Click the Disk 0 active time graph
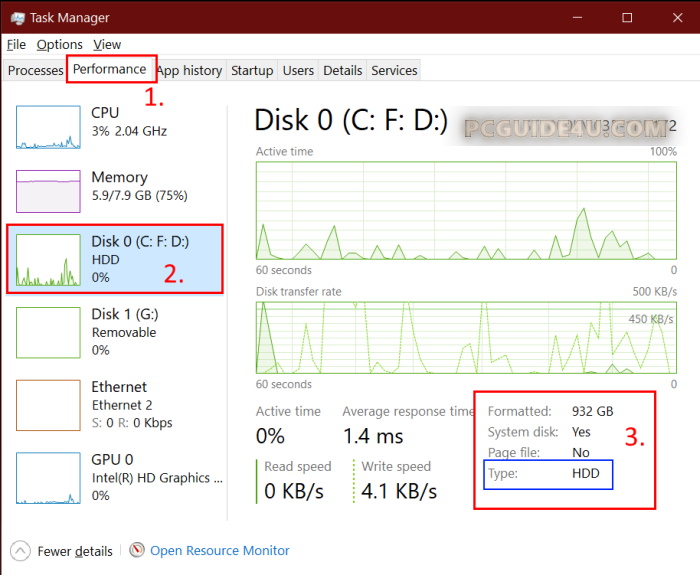 click(x=466, y=209)
